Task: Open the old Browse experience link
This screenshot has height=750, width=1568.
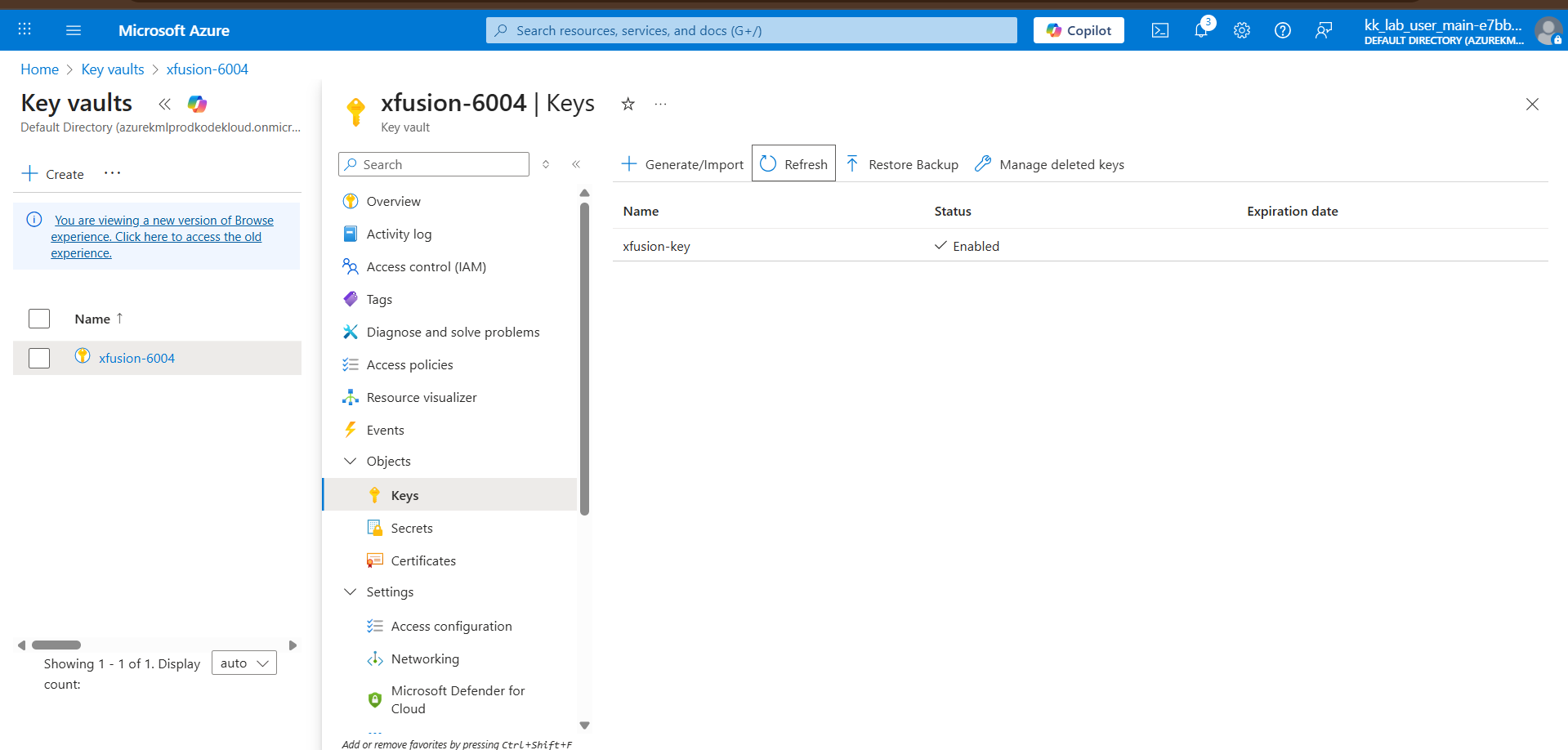Action: 162,237
